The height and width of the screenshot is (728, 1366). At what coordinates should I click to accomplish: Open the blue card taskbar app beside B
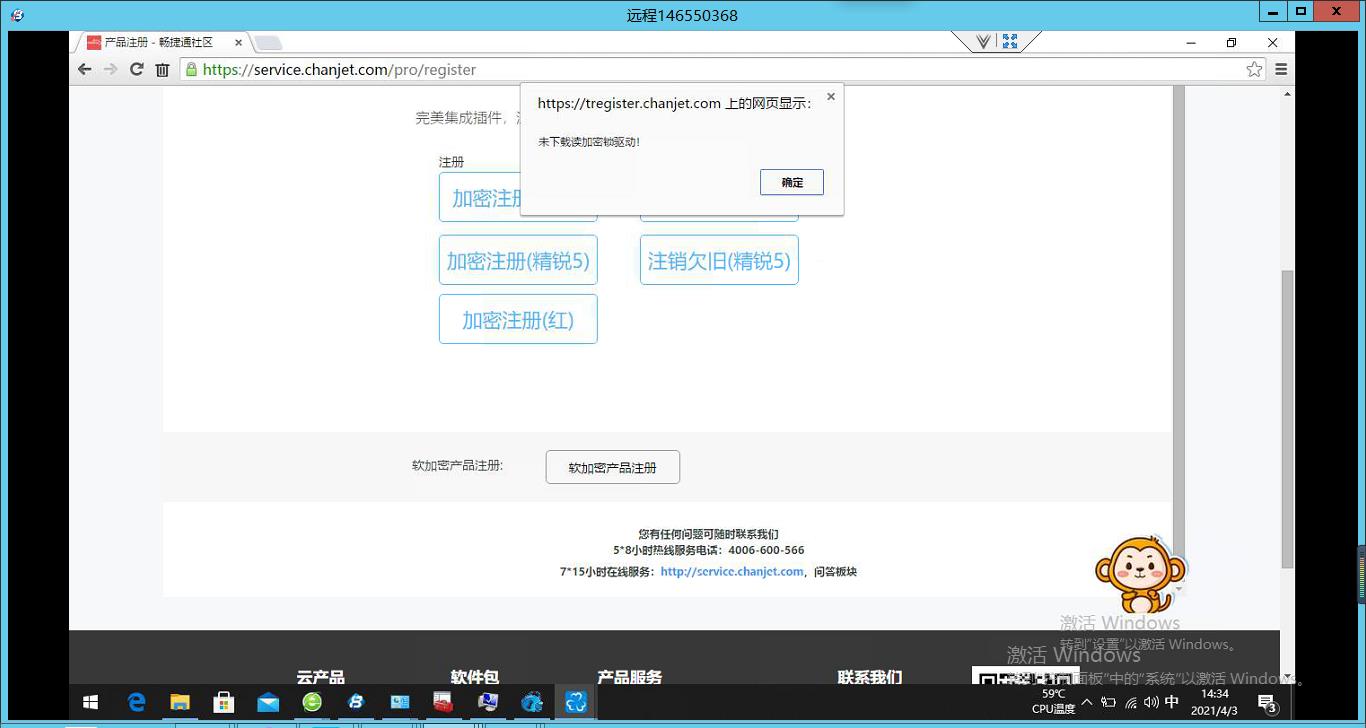pyautogui.click(x=400, y=703)
